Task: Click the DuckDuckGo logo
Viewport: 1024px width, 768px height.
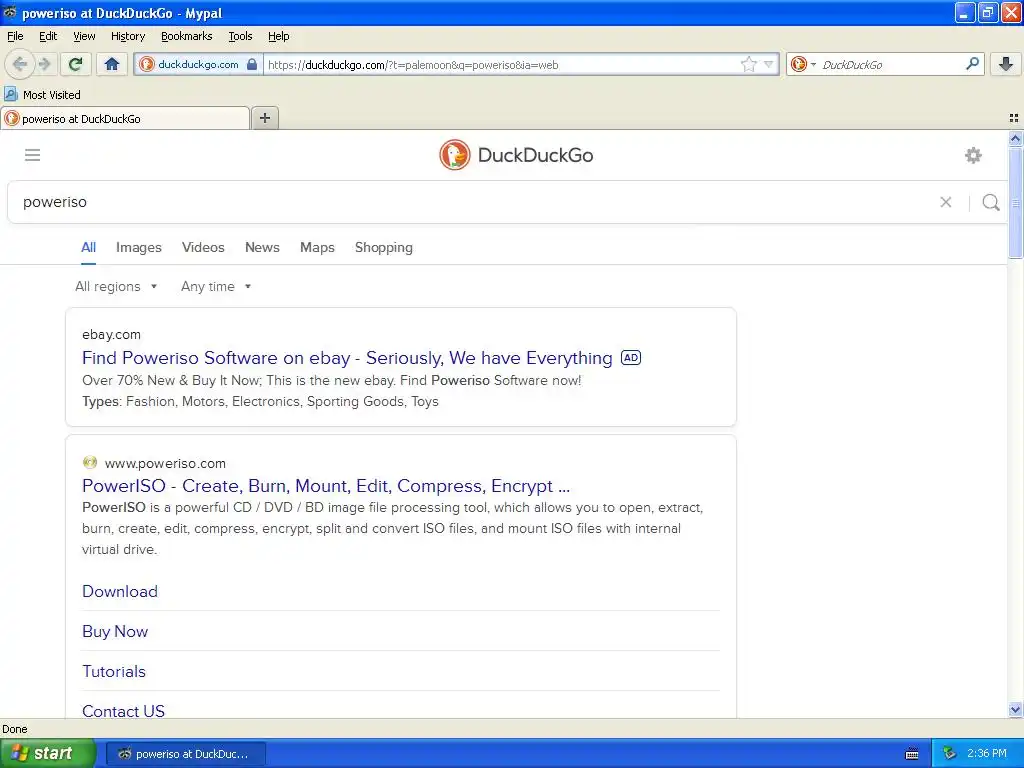Action: coord(516,155)
